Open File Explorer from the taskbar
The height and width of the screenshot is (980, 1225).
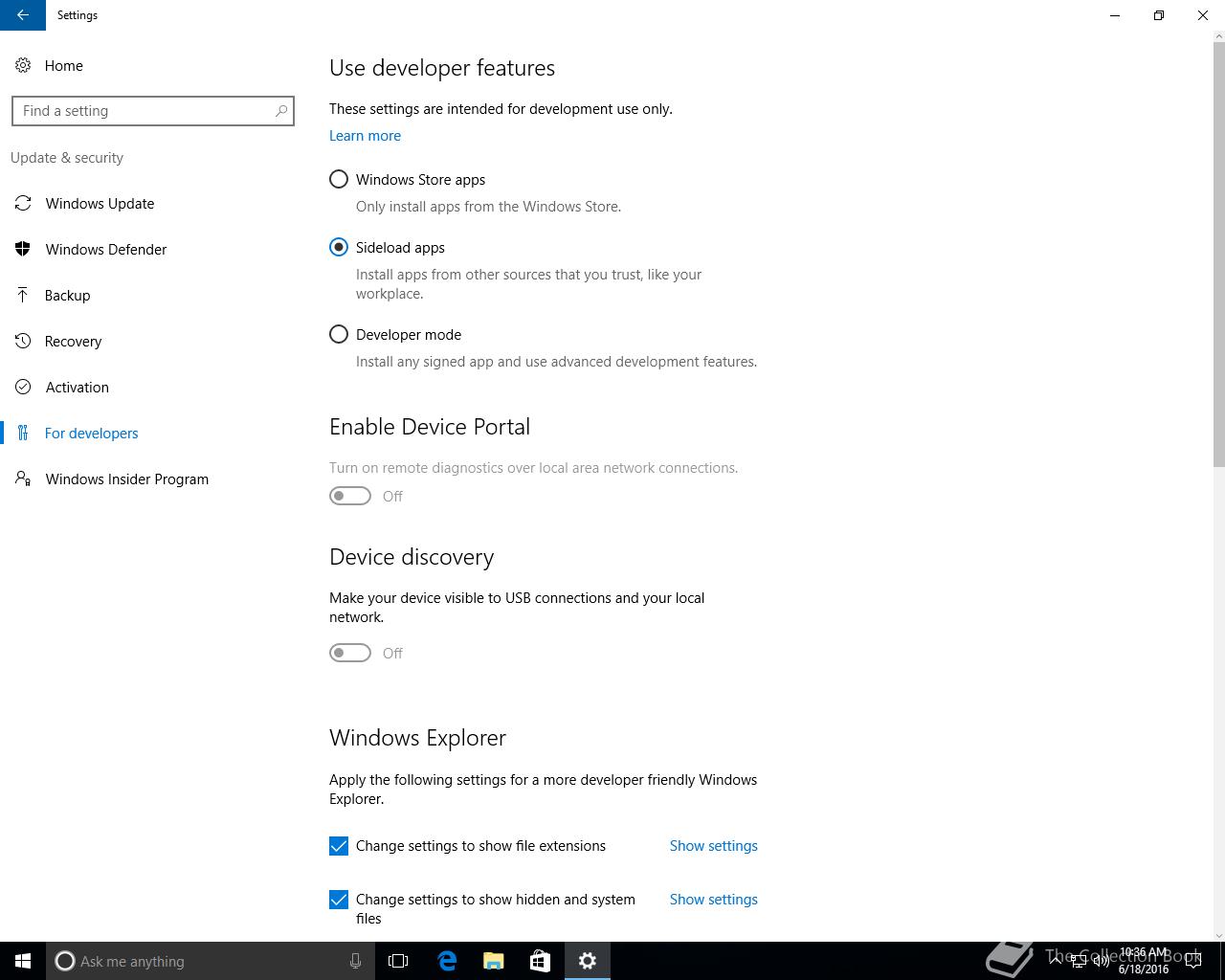pos(494,961)
